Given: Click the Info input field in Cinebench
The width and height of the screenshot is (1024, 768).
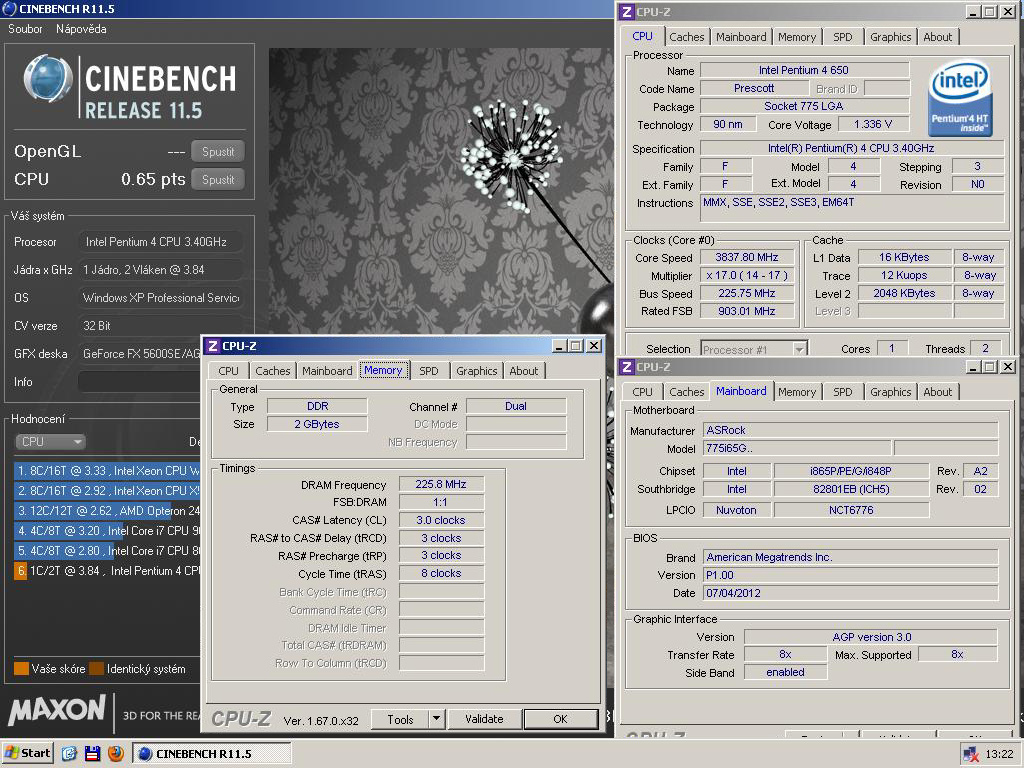Looking at the screenshot, I should coord(139,381).
